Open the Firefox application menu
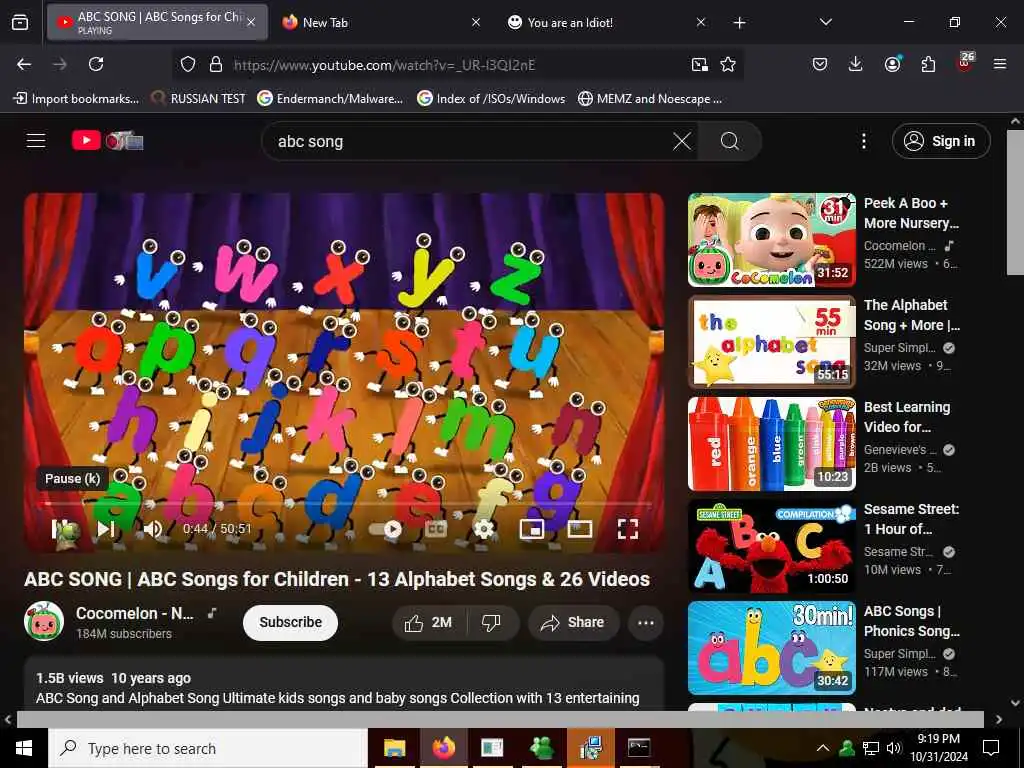This screenshot has height=768, width=1024. coord(1000,64)
